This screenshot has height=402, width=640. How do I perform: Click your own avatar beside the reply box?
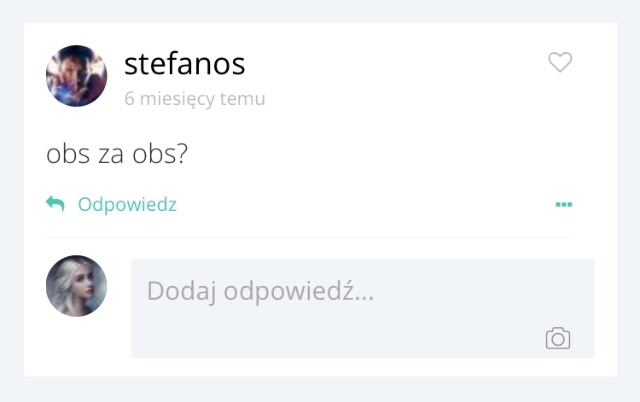tap(76, 286)
